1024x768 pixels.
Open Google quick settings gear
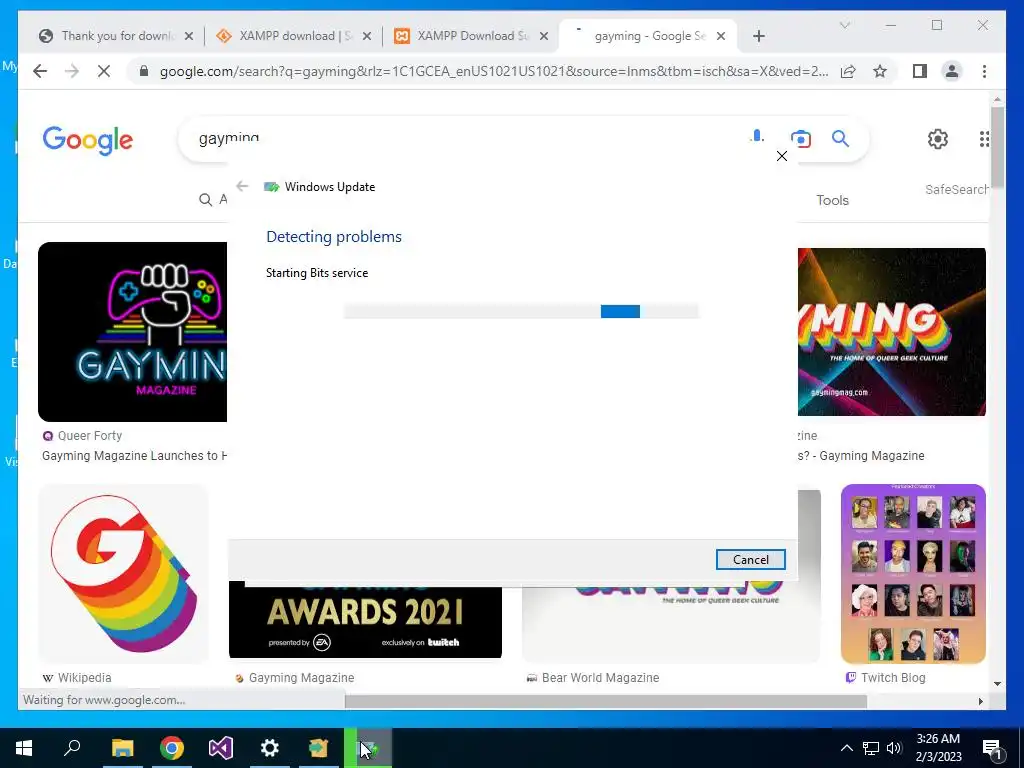coord(938,138)
